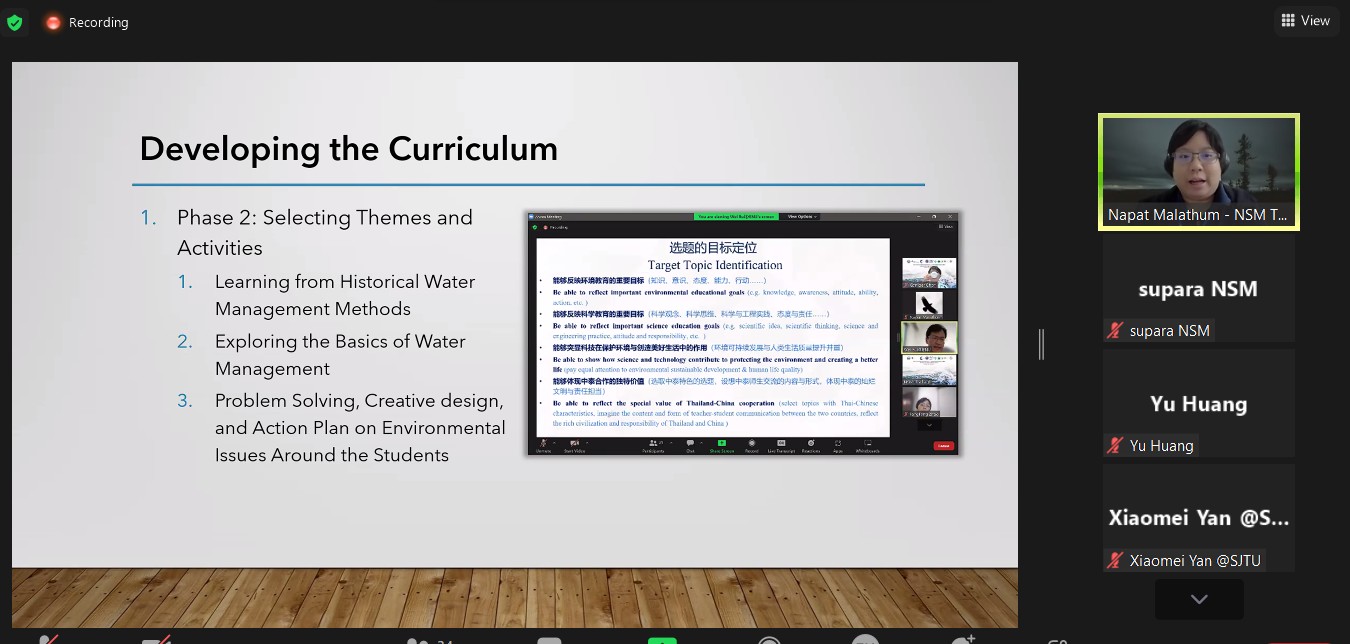Open the Chat icon in toolbar
The width and height of the screenshot is (1350, 644).
[x=548, y=640]
